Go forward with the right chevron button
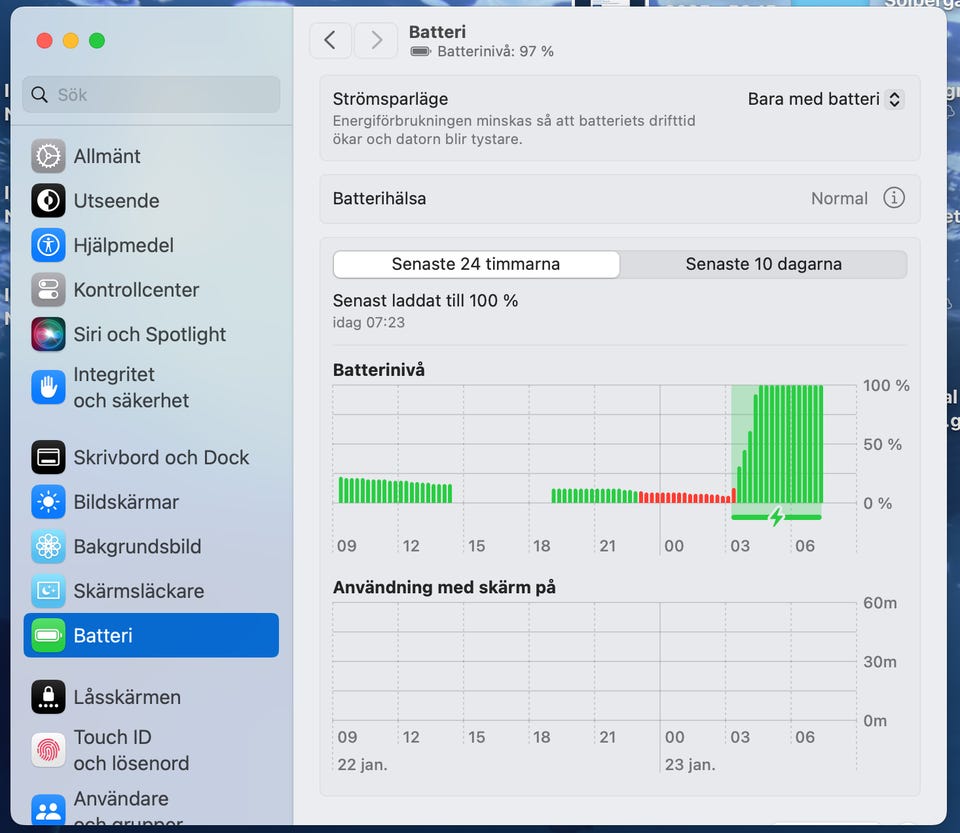 [x=376, y=40]
